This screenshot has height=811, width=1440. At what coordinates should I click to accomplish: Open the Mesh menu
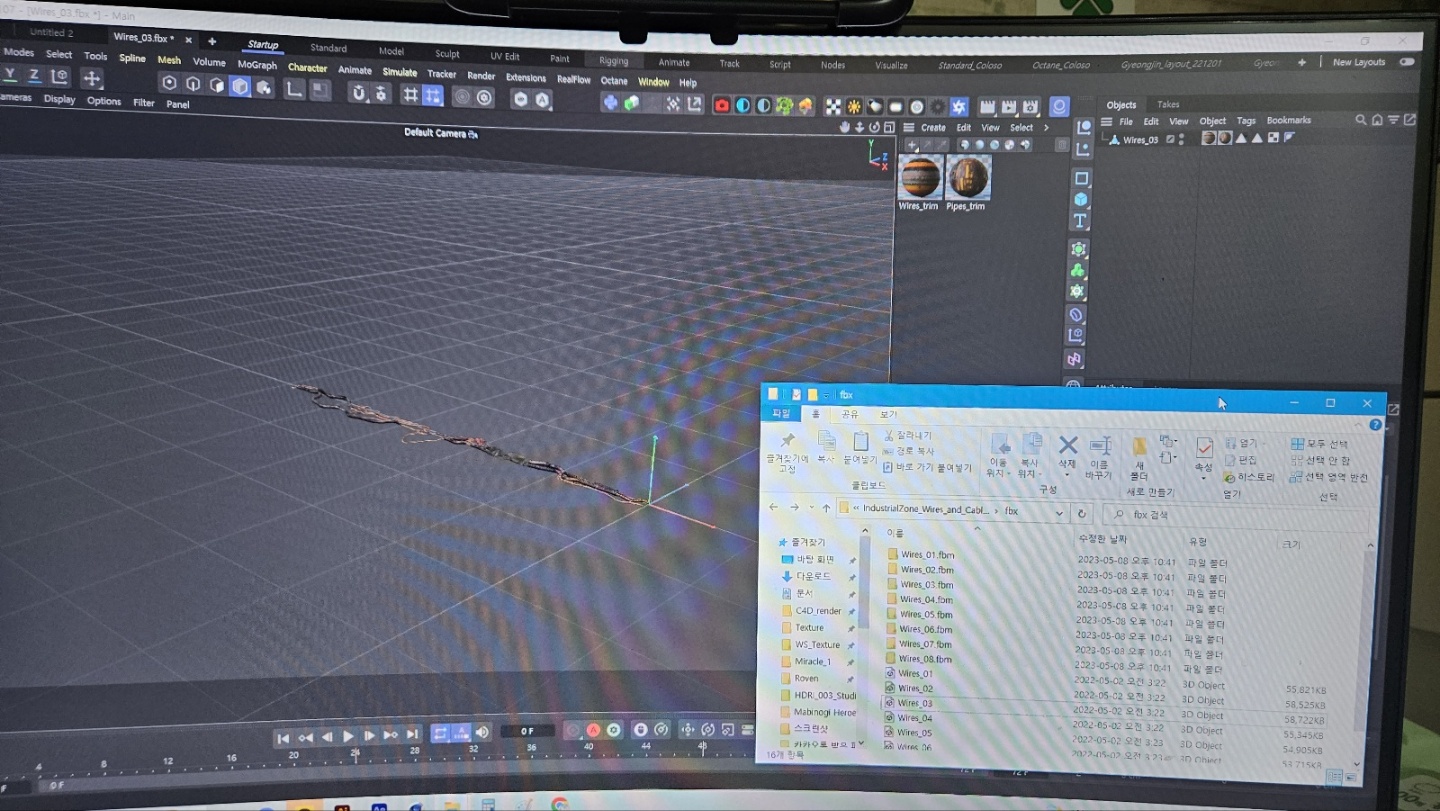[x=169, y=60]
